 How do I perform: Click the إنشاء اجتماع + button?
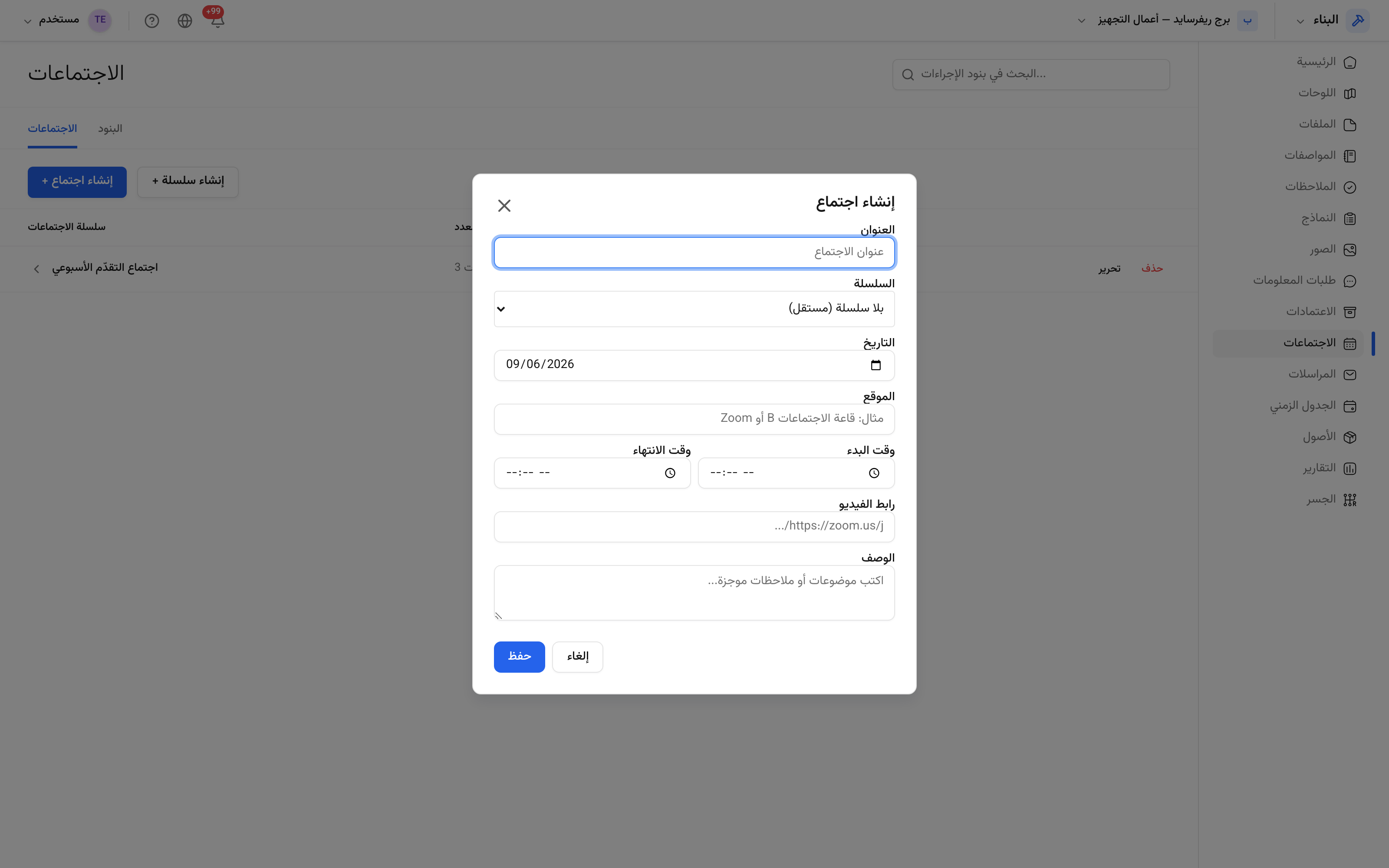pos(77,182)
